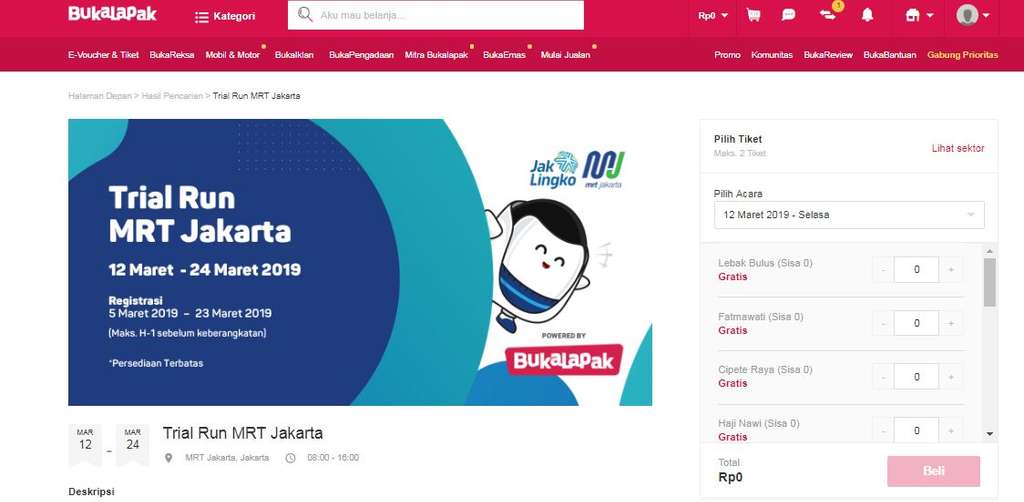Click Haji Nawi quantity field

coord(916,431)
